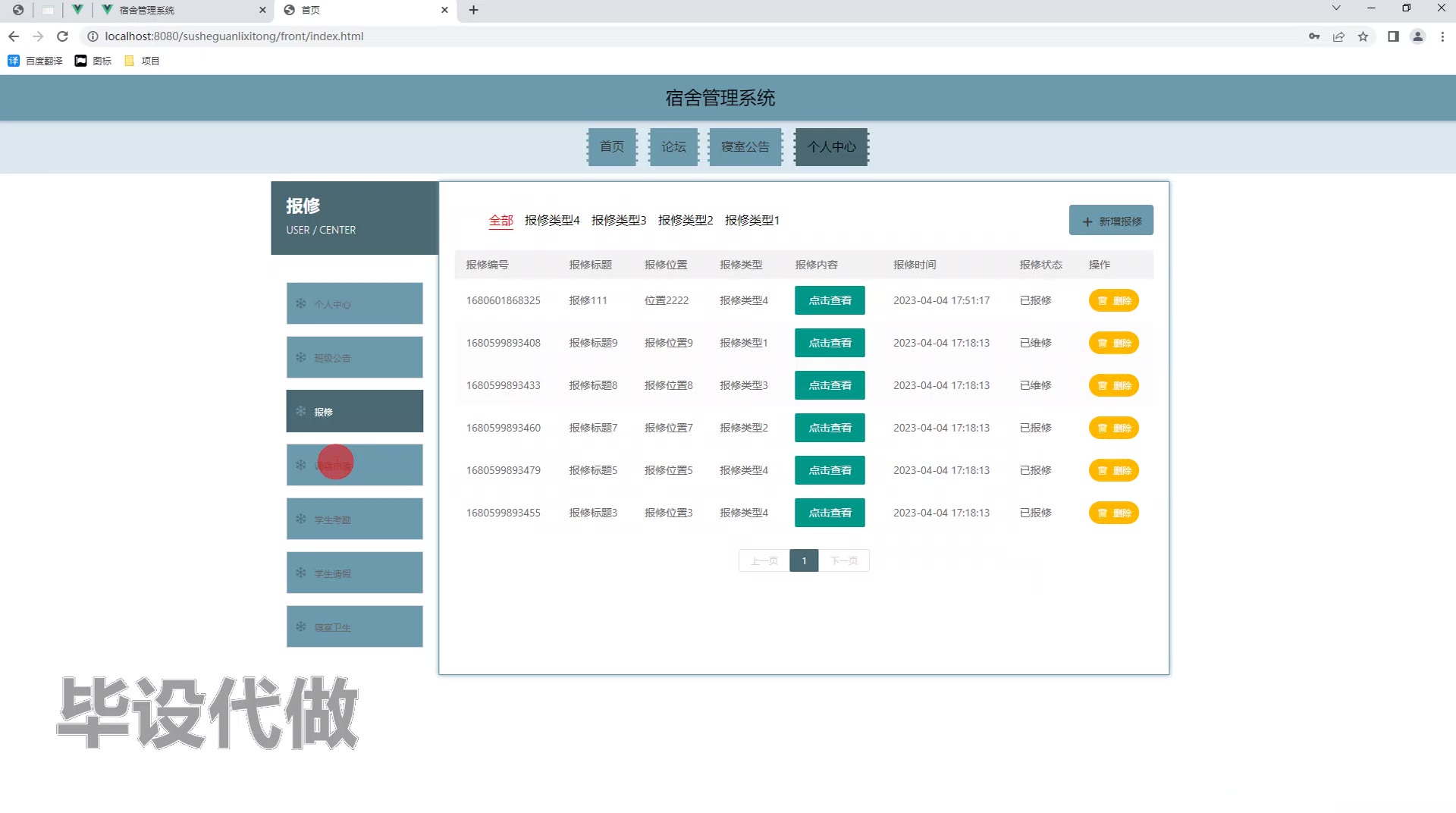This screenshot has width=1456, height=813.
Task: Select 班级公告 in the left sidebar
Action: pos(354,357)
